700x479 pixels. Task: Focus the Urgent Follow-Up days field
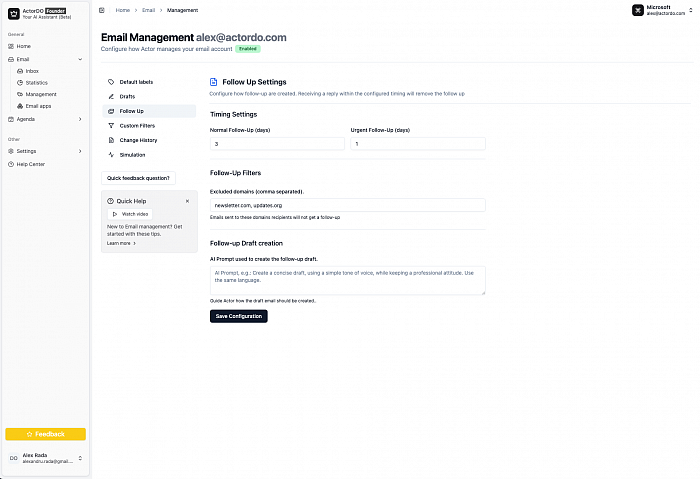tap(417, 144)
